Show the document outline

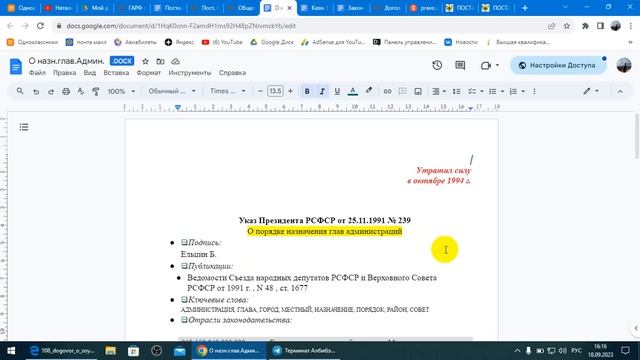tap(24, 127)
